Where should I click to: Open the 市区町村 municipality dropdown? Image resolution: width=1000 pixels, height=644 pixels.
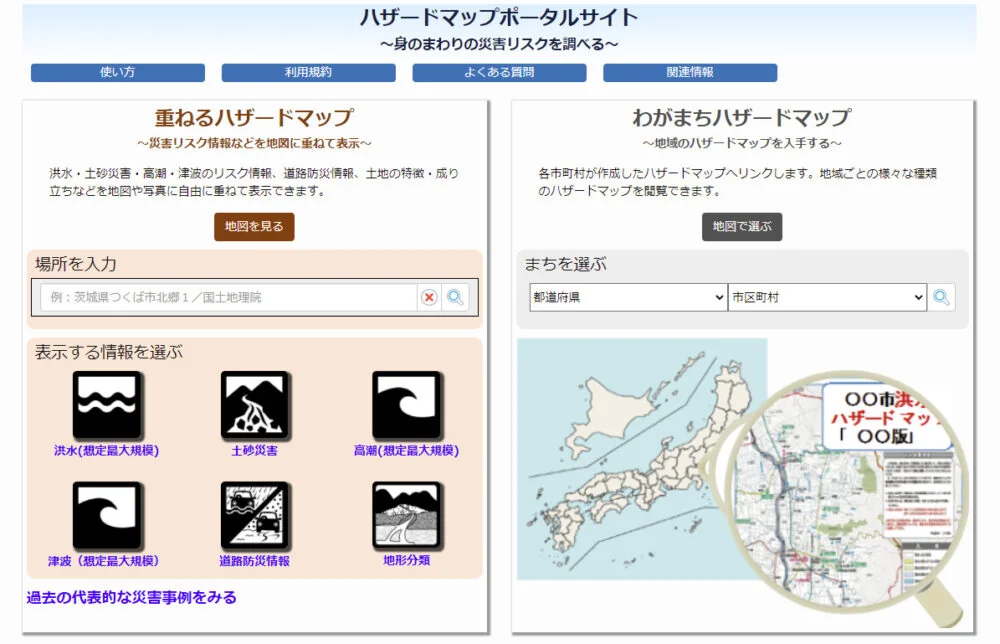click(827, 297)
